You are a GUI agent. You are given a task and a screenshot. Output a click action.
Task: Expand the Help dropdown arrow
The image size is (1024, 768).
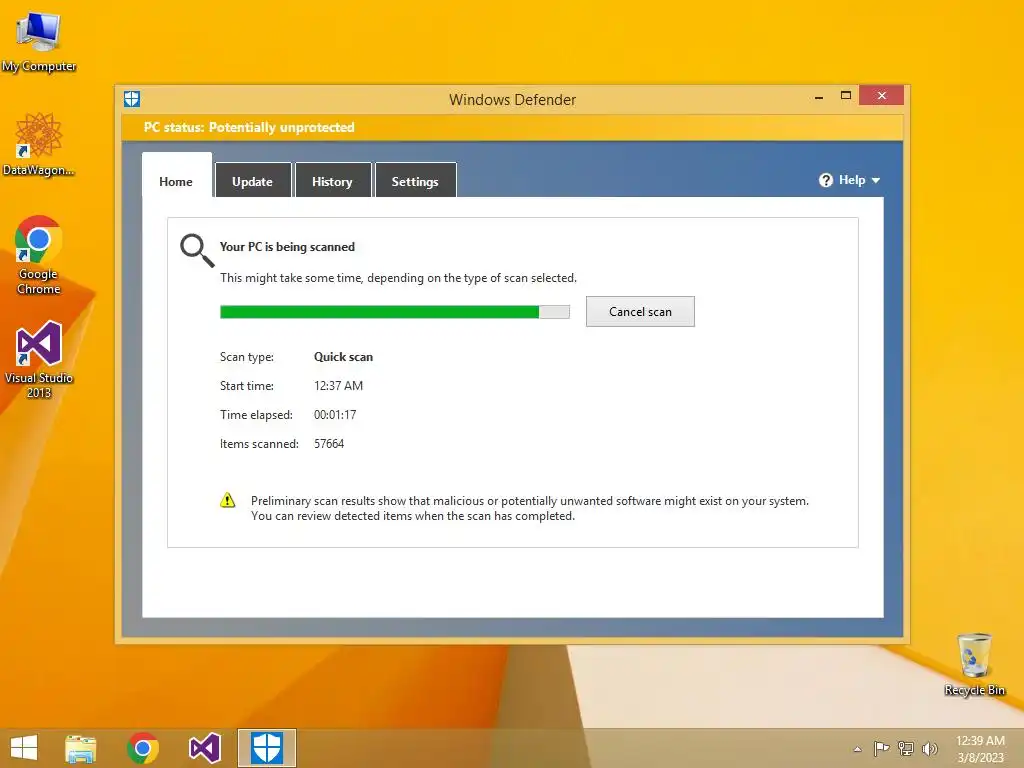click(876, 180)
